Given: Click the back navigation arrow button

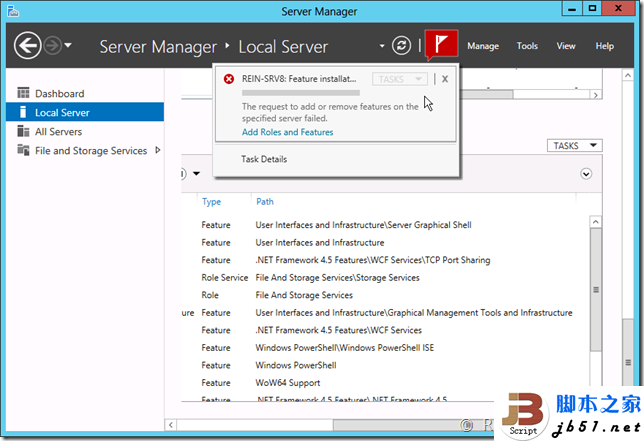Looking at the screenshot, I should point(28,46).
